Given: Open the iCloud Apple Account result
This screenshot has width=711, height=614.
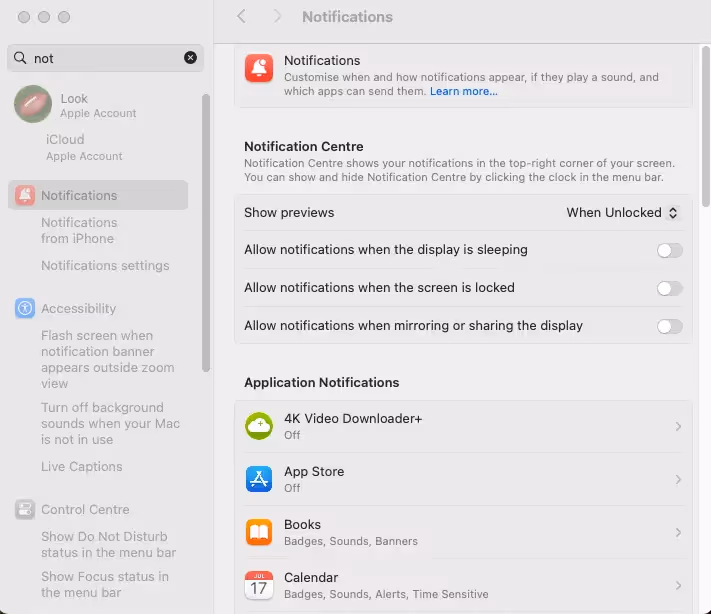Looking at the screenshot, I should click(84, 147).
